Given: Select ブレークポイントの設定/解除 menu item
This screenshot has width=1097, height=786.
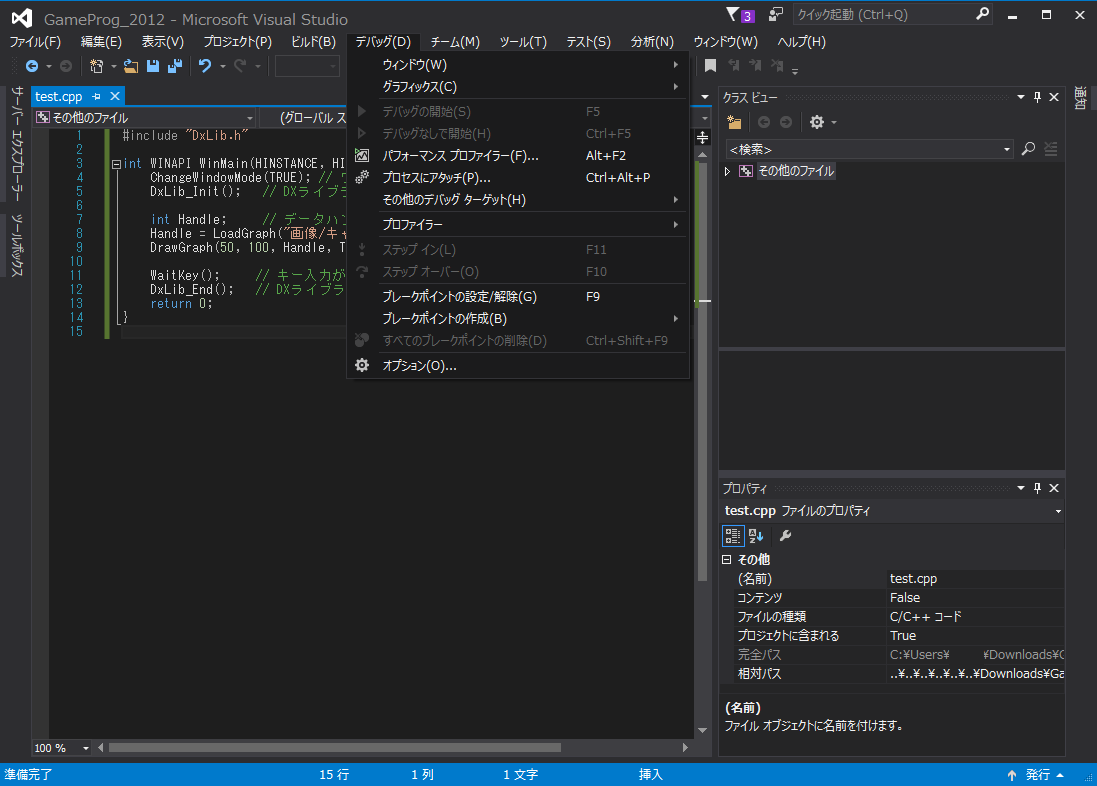Looking at the screenshot, I should click(459, 297).
